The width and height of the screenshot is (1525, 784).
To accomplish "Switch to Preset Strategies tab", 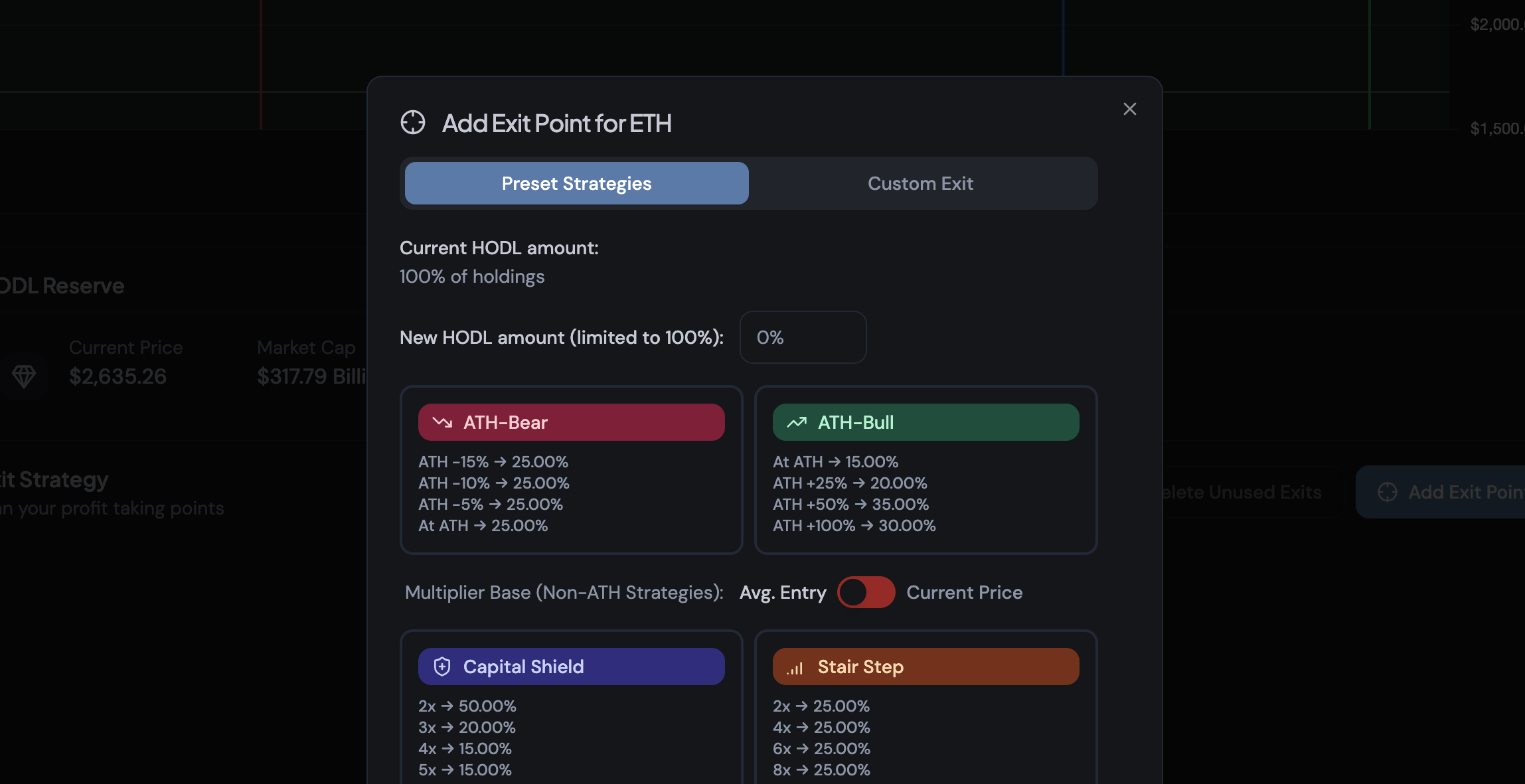I will point(576,183).
